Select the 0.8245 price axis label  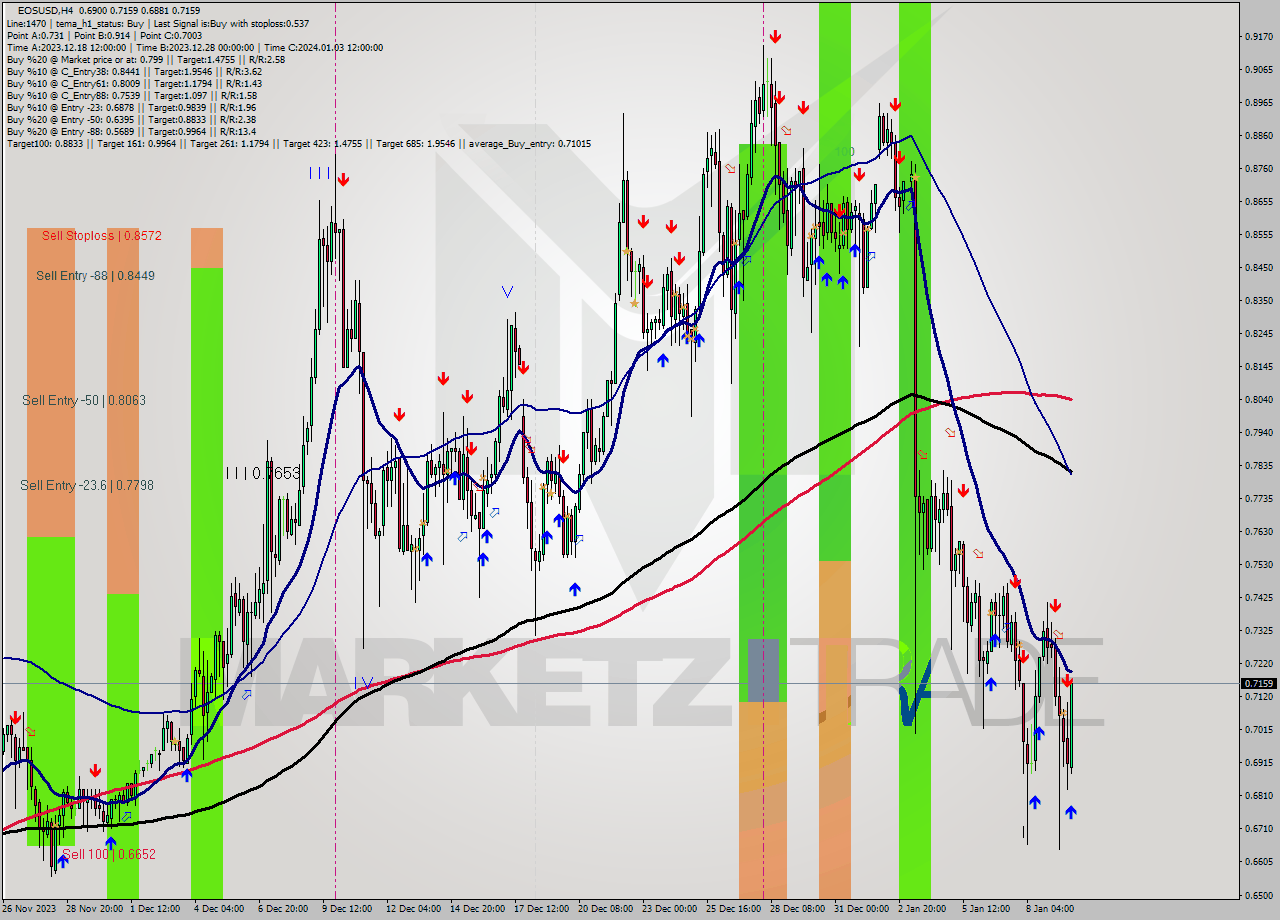coord(1259,334)
